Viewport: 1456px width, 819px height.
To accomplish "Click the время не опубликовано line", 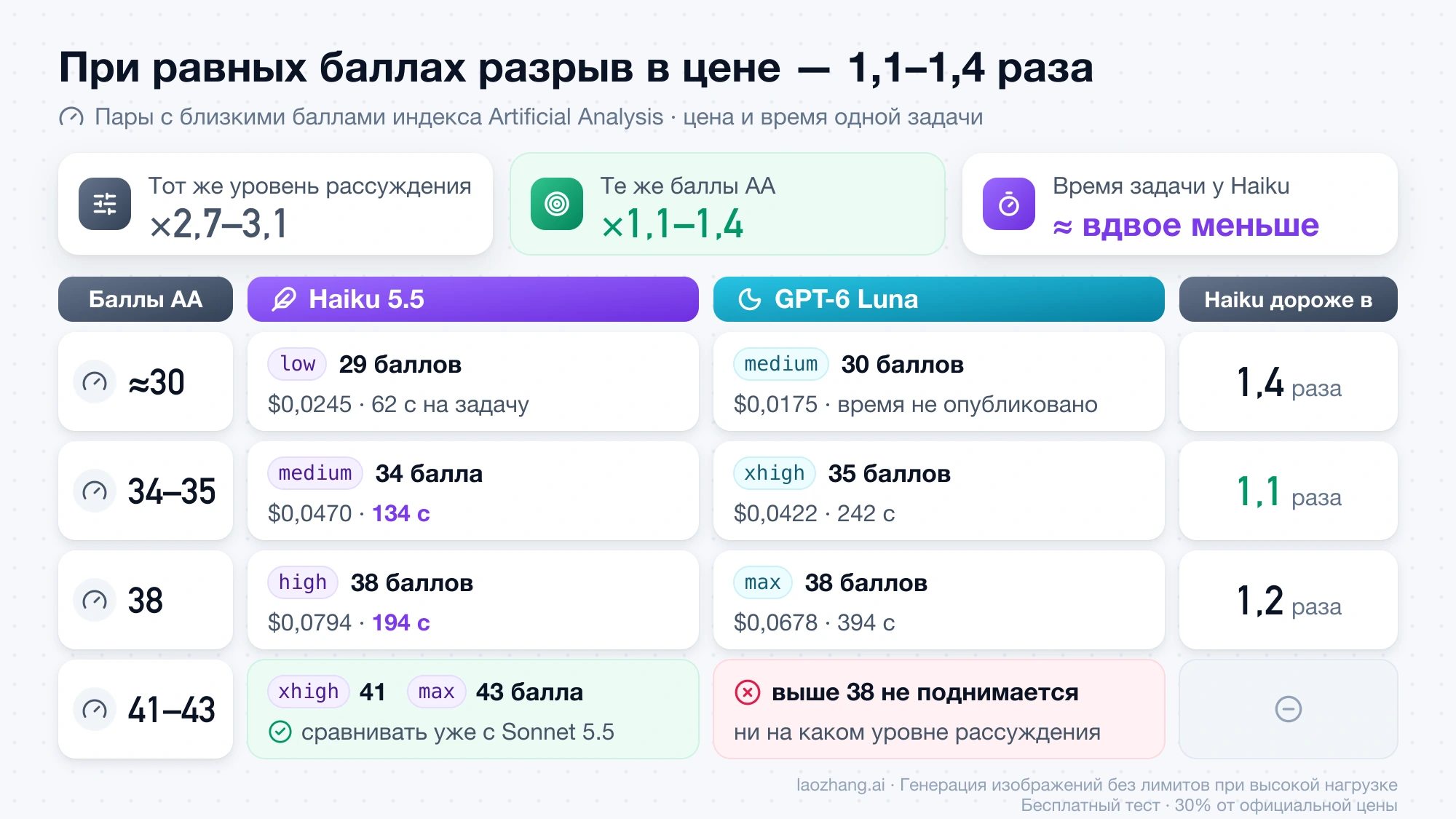I will 968,404.
